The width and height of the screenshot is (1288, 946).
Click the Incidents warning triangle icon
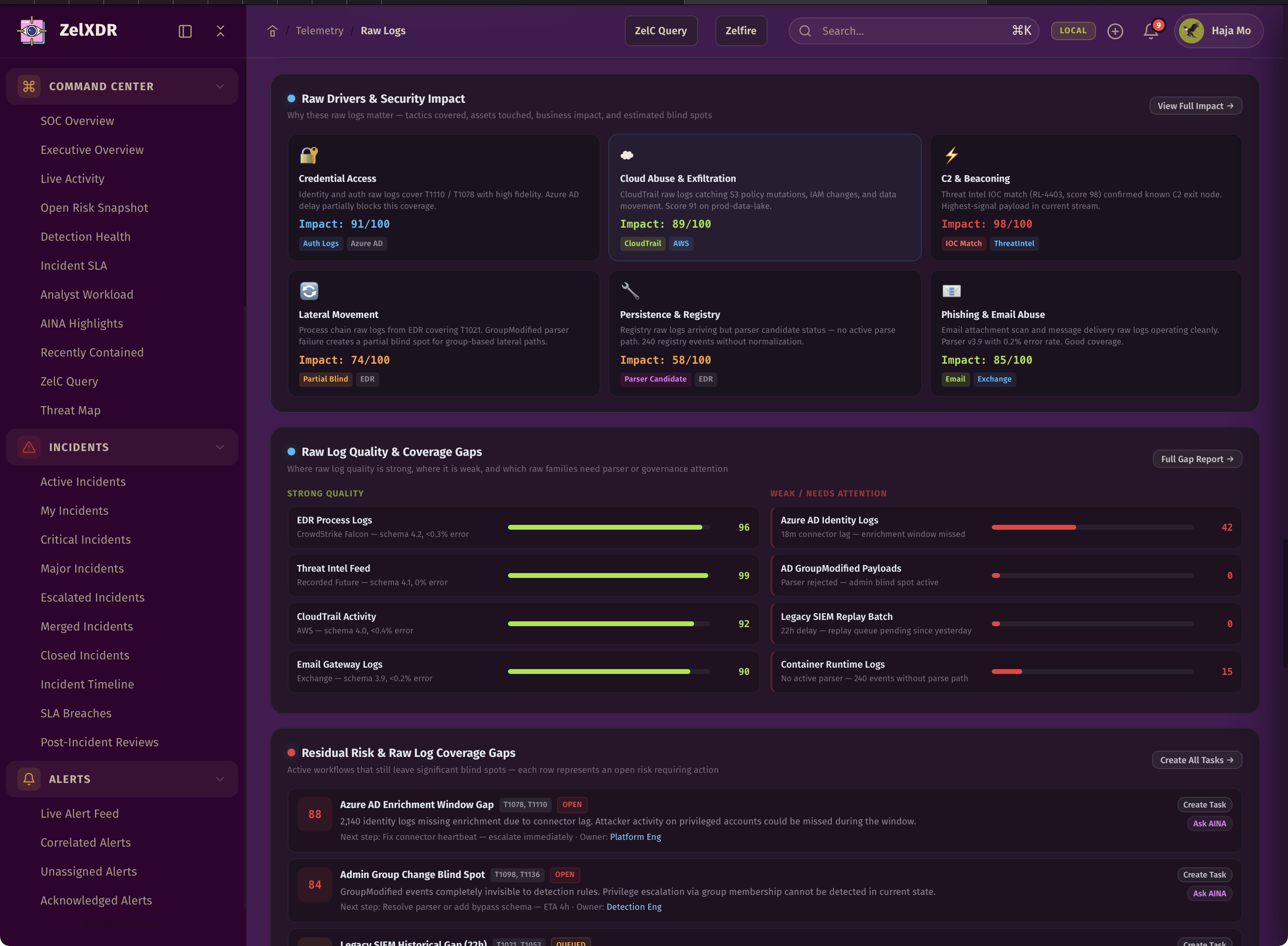point(28,447)
